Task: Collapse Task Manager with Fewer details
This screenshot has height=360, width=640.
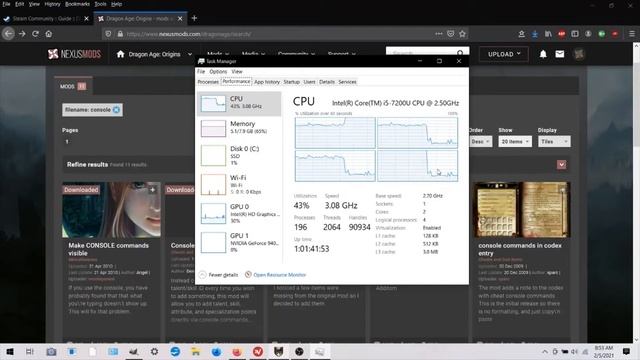Action: pyautogui.click(x=218, y=275)
